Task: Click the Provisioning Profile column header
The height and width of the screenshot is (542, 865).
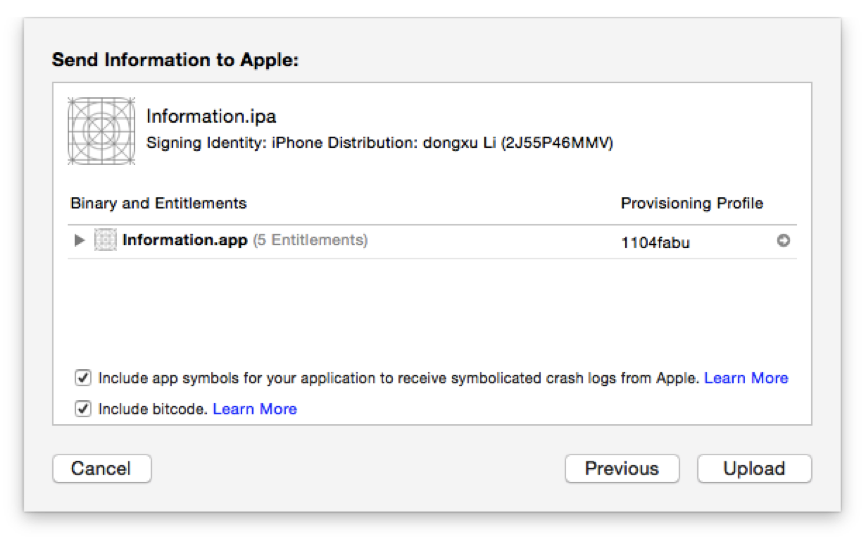Action: click(x=691, y=203)
